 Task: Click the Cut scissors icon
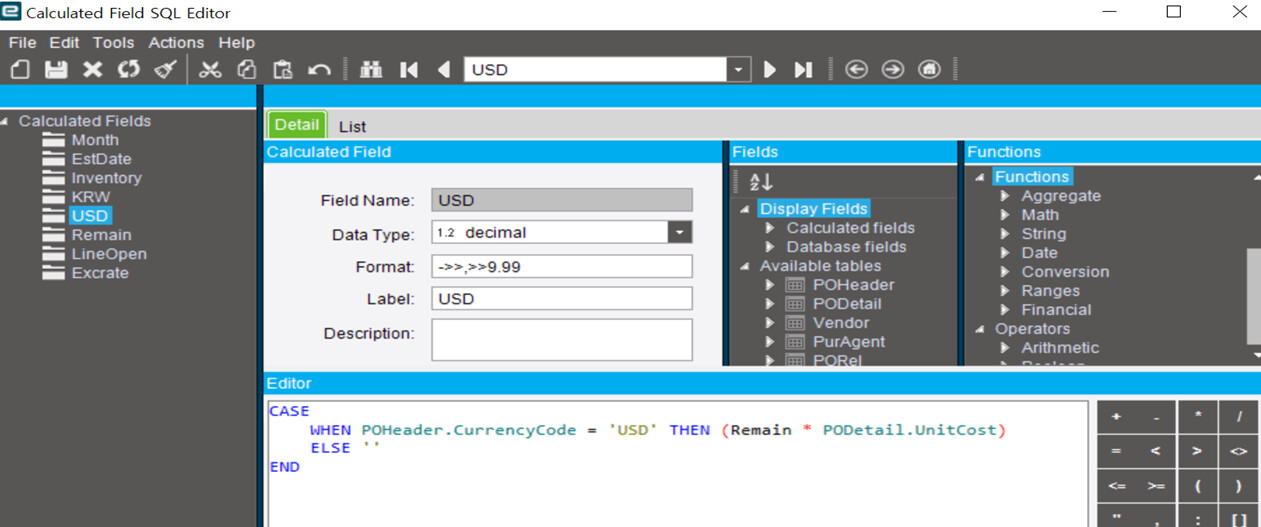[210, 70]
